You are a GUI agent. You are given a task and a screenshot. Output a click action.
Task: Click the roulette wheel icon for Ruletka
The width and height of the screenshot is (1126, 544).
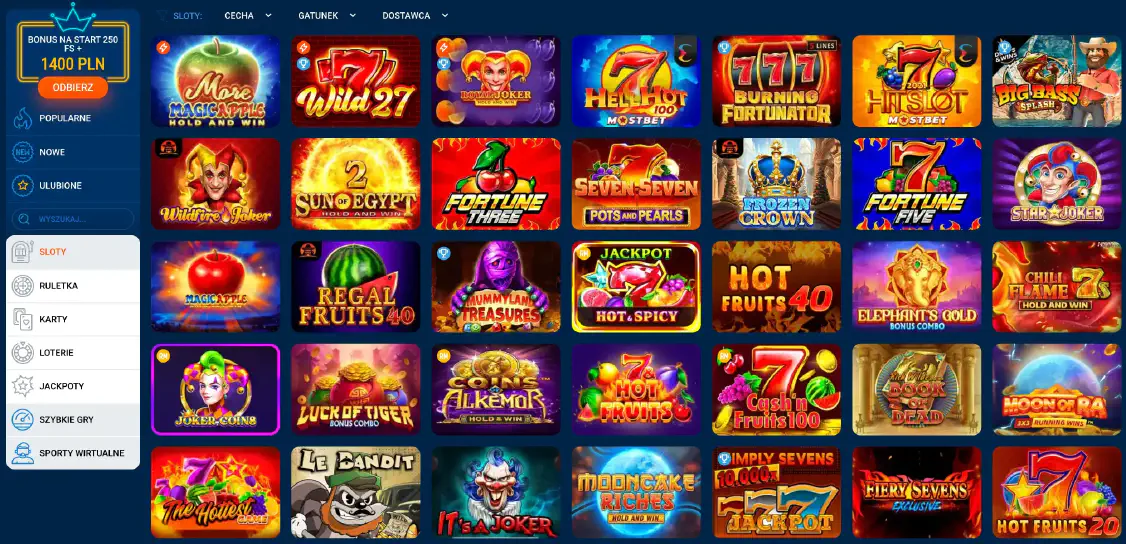[23, 286]
